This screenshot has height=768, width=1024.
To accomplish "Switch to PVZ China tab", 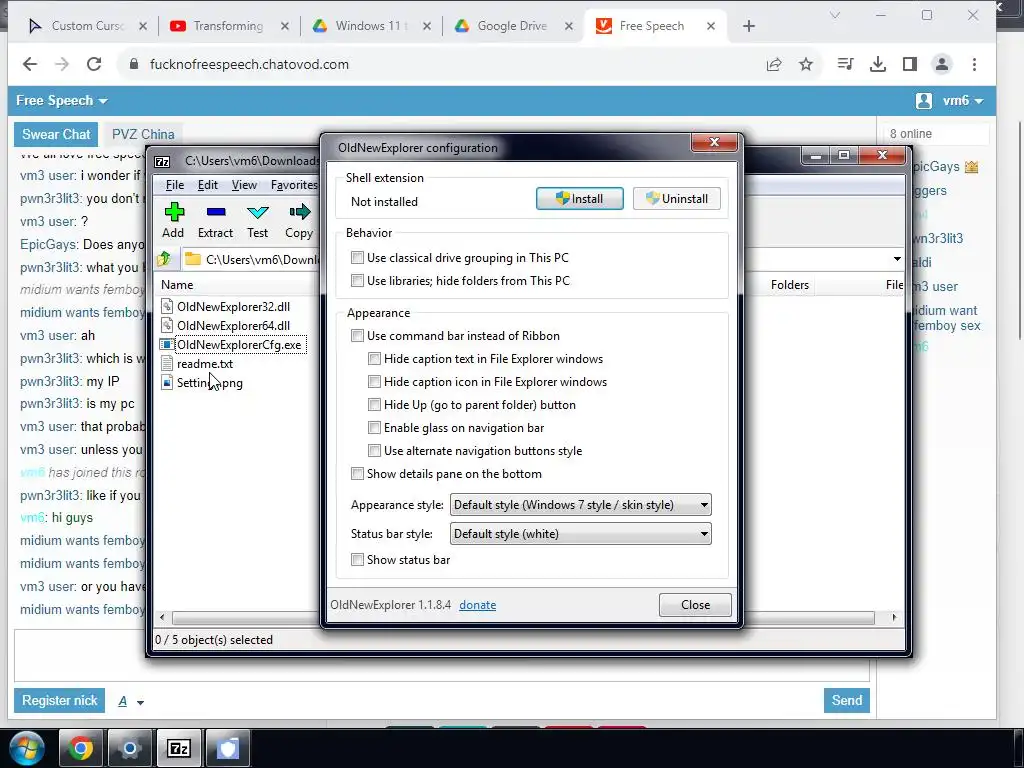I will (143, 135).
